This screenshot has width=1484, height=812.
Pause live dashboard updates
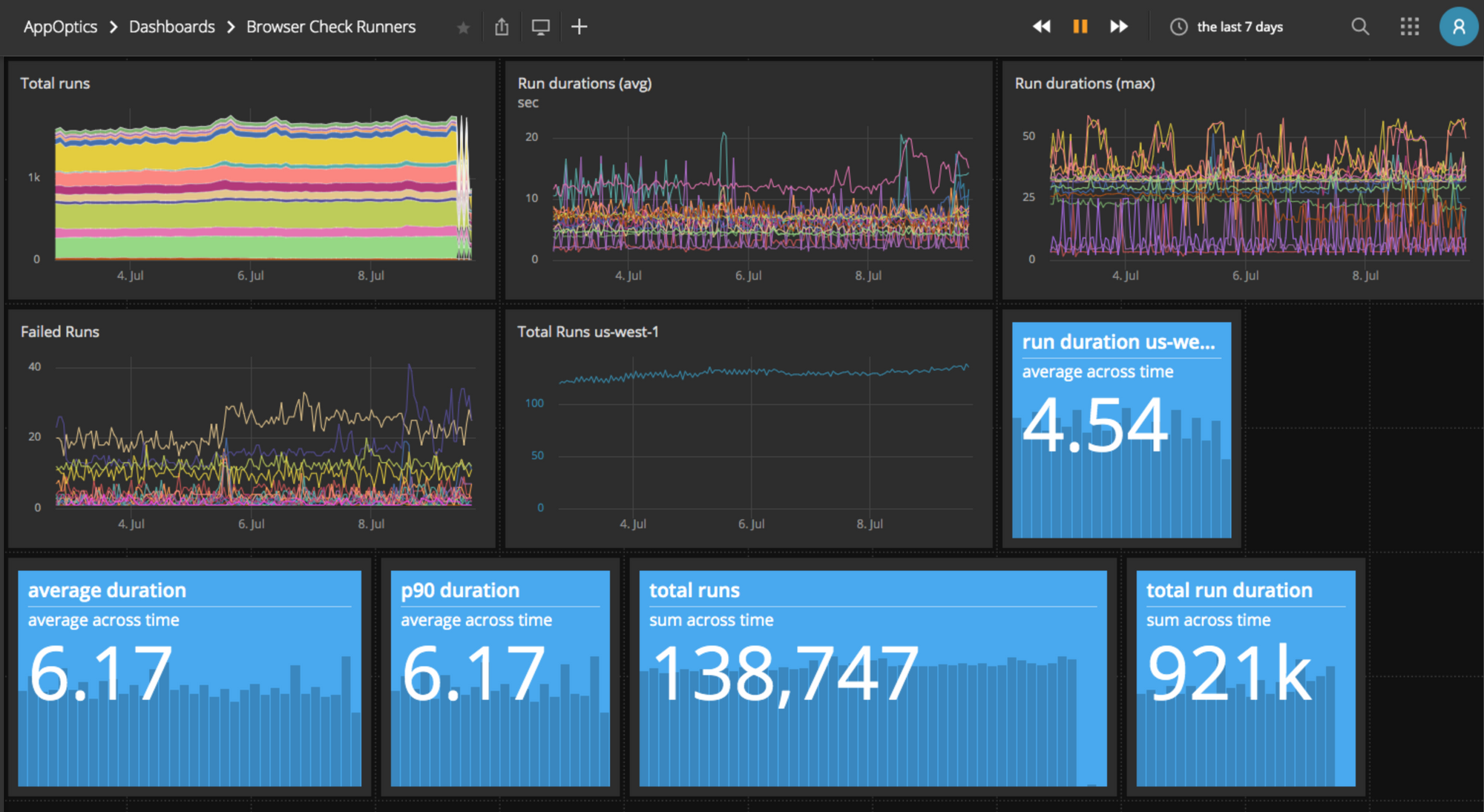pos(1080,27)
